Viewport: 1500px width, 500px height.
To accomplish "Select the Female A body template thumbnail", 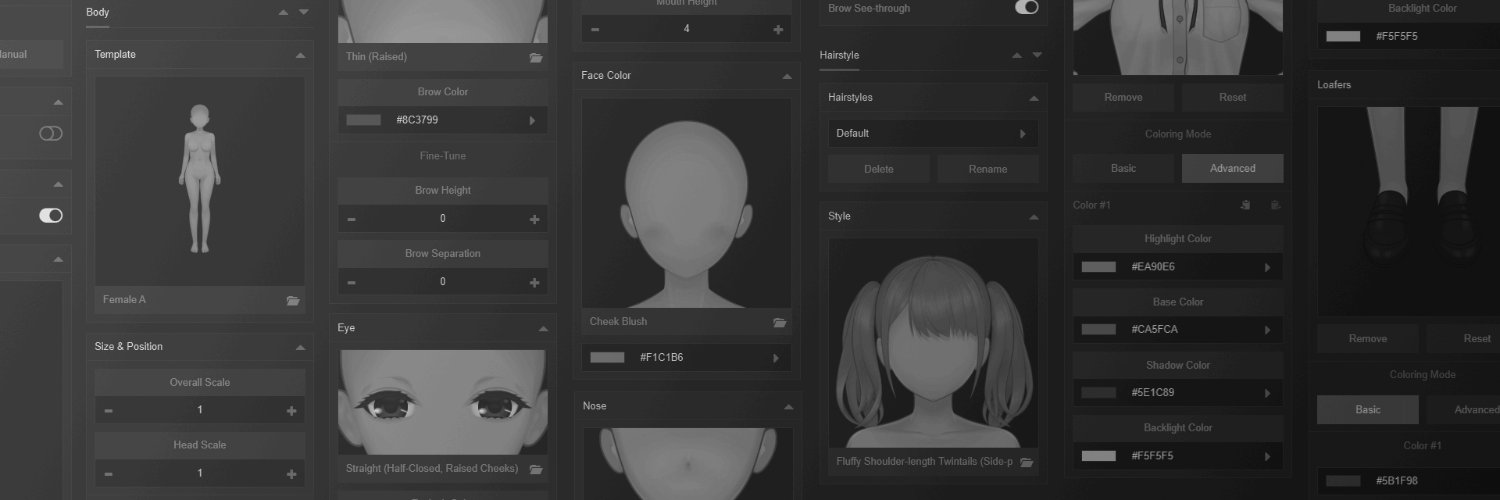I will 200,181.
